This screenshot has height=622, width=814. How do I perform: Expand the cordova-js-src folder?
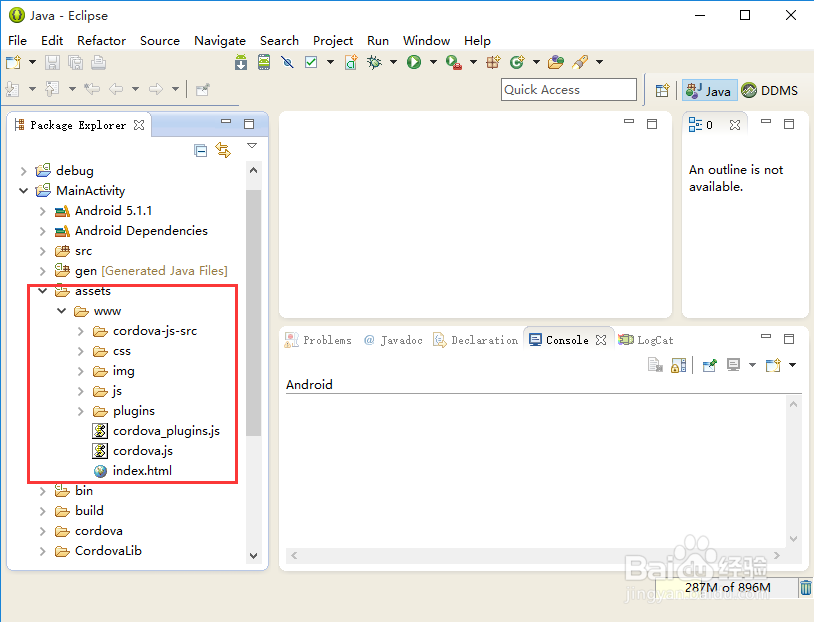click(x=80, y=331)
